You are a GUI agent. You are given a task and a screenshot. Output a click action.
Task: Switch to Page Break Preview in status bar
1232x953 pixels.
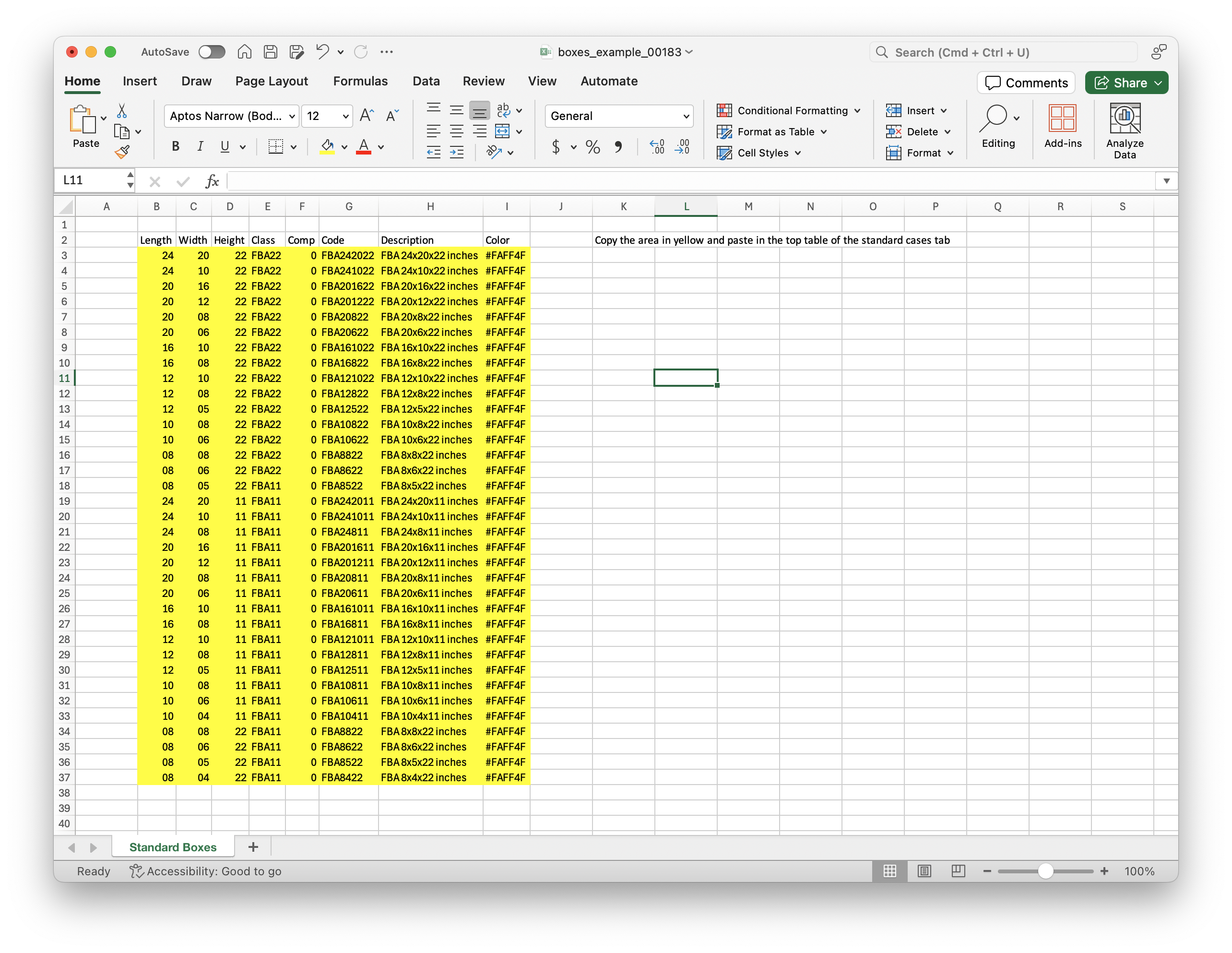pos(958,871)
